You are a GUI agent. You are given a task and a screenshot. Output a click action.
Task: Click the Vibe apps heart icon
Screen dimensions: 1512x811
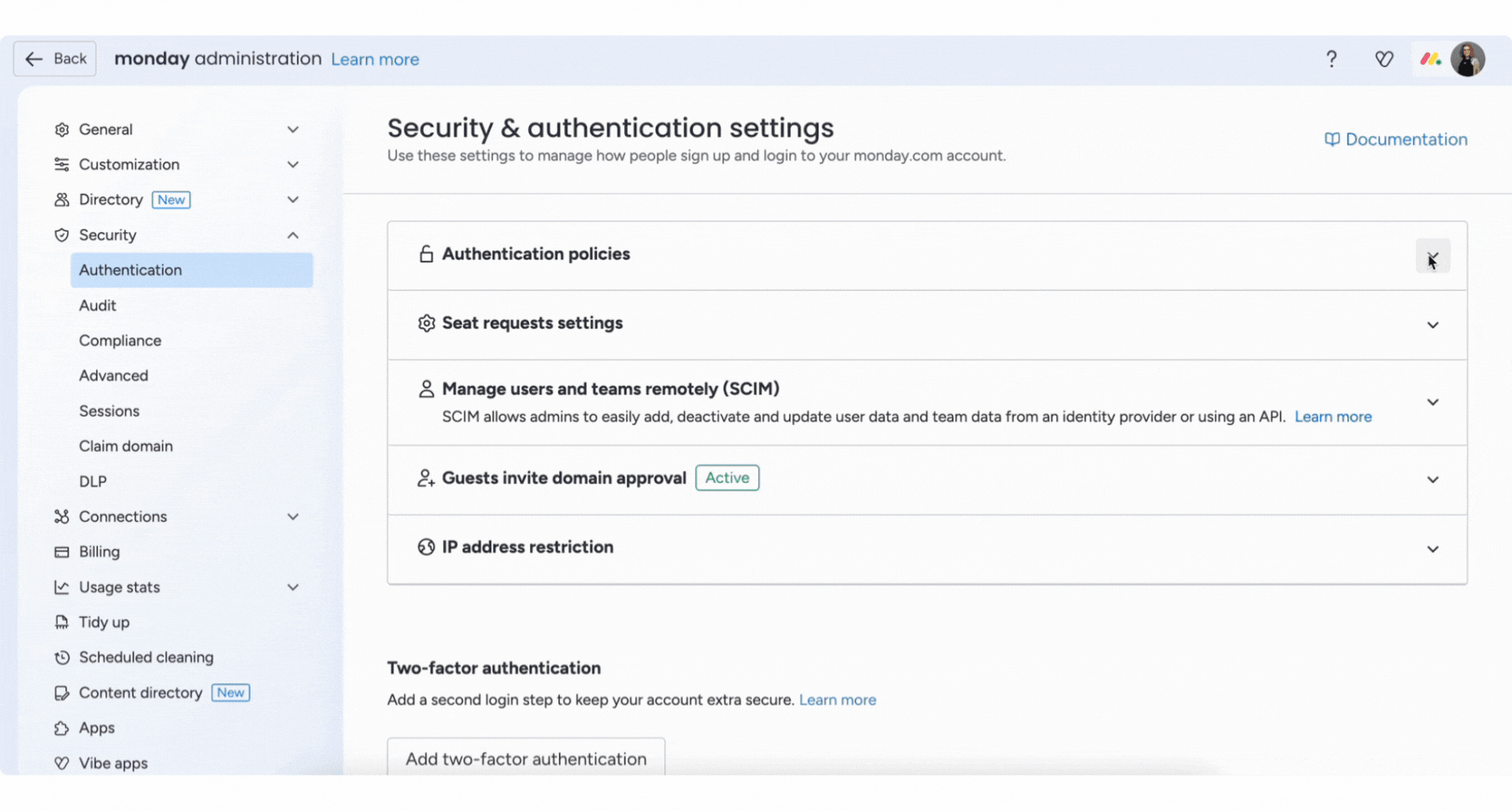[62, 763]
